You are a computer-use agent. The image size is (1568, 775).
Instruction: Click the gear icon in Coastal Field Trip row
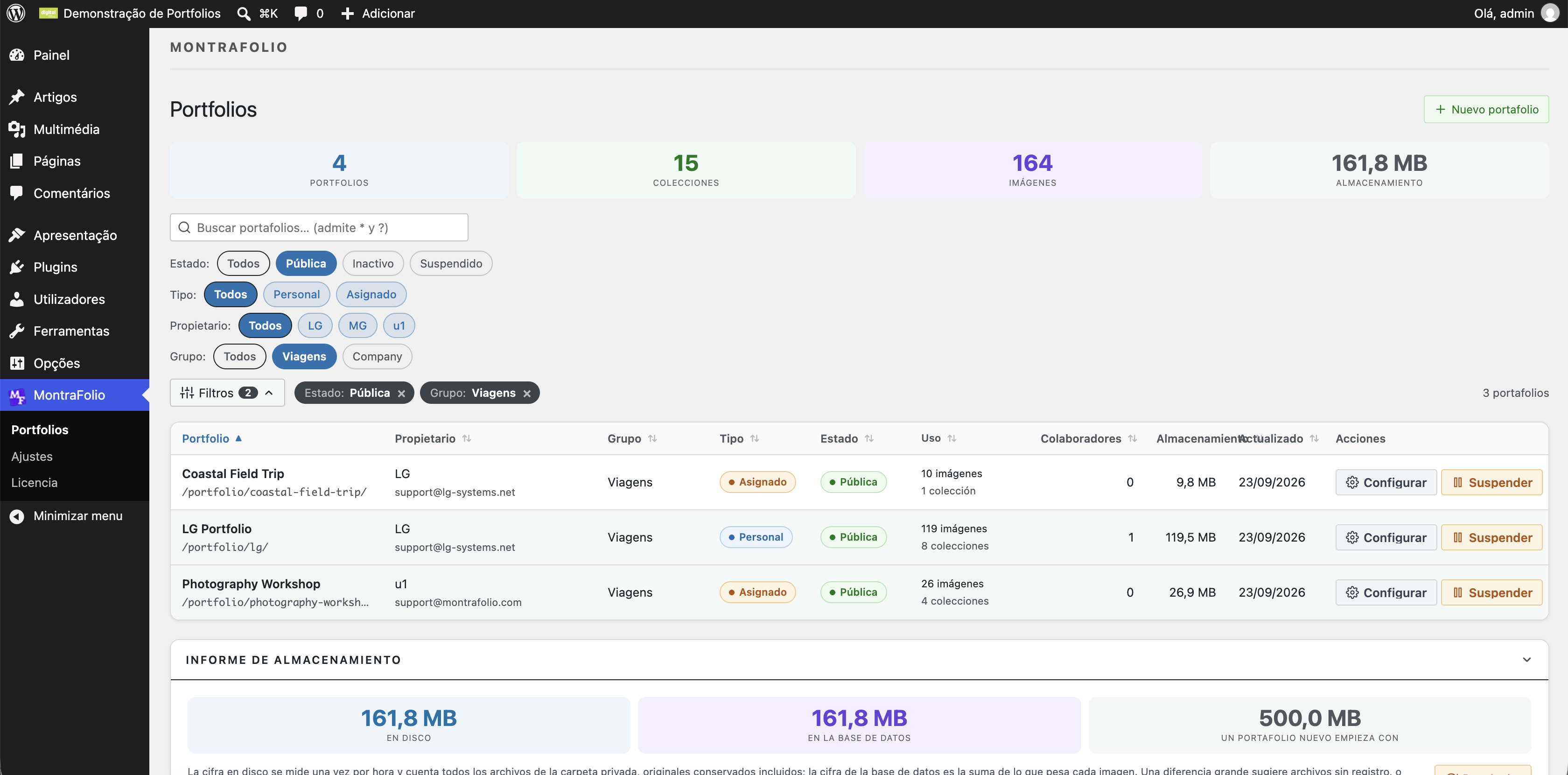(x=1352, y=482)
